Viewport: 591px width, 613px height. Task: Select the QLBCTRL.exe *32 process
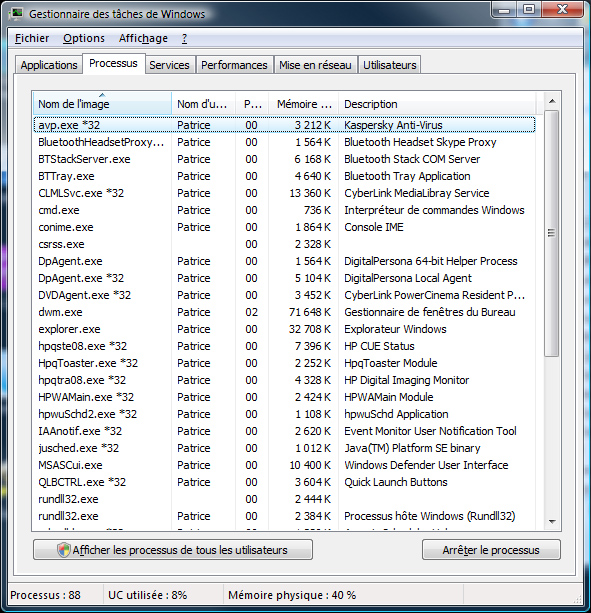[x=284, y=482]
